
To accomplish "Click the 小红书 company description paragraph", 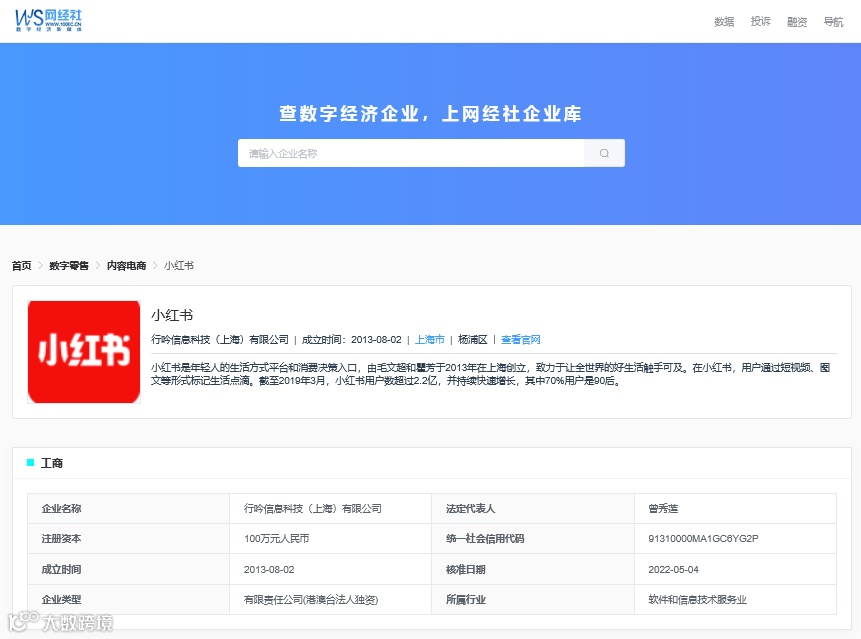I will click(x=490, y=374).
